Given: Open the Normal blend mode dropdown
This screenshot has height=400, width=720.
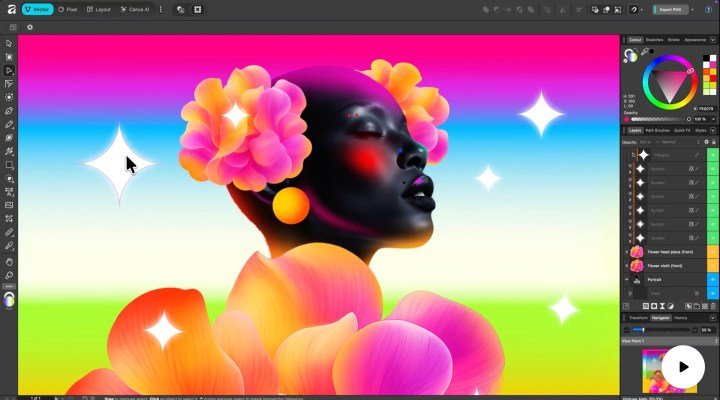Looking at the screenshot, I should [x=677, y=142].
